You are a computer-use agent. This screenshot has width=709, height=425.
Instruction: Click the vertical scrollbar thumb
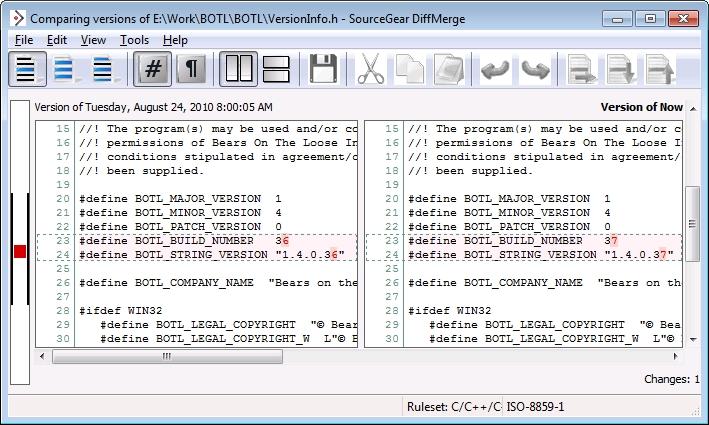point(692,224)
